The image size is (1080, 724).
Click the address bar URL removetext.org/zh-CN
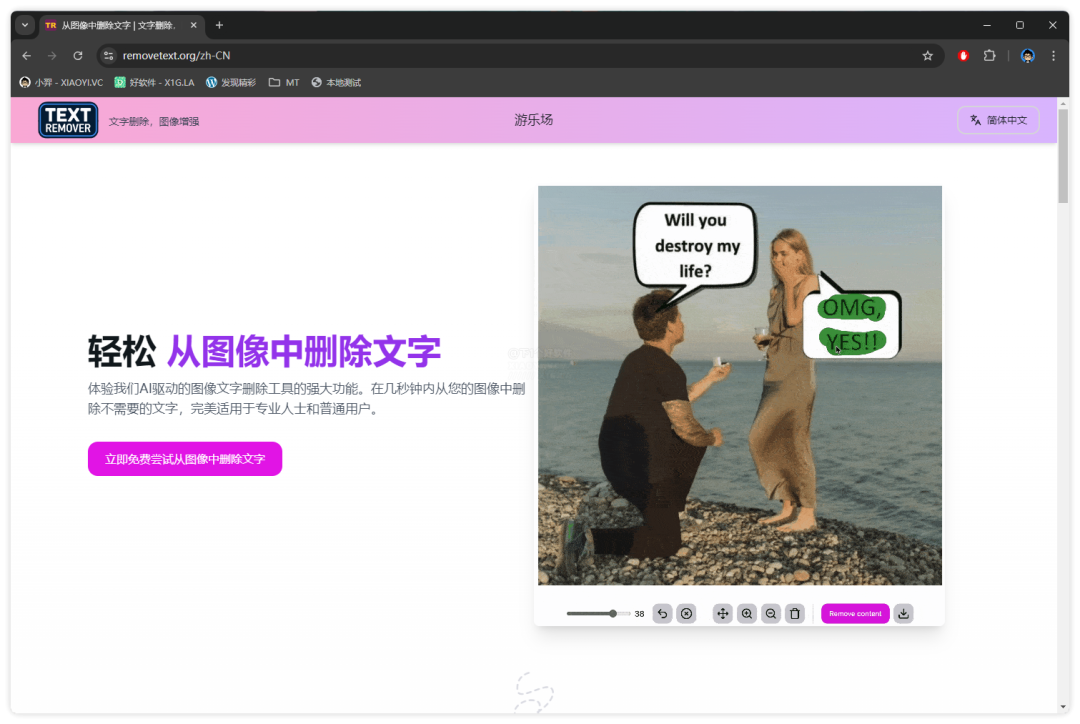[x=176, y=56]
